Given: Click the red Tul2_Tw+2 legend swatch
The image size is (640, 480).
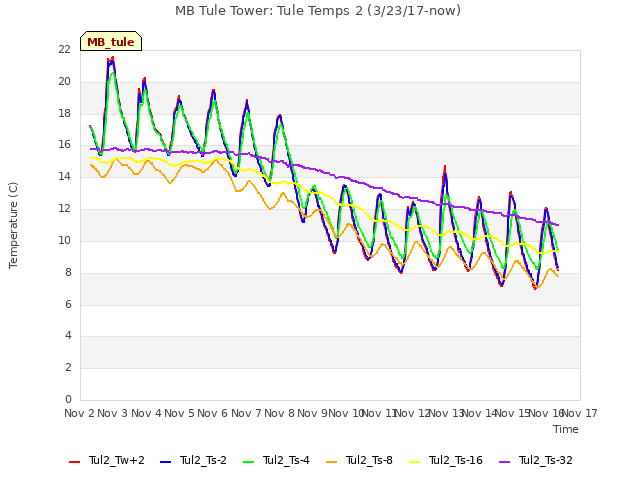Looking at the screenshot, I should 74,462.
